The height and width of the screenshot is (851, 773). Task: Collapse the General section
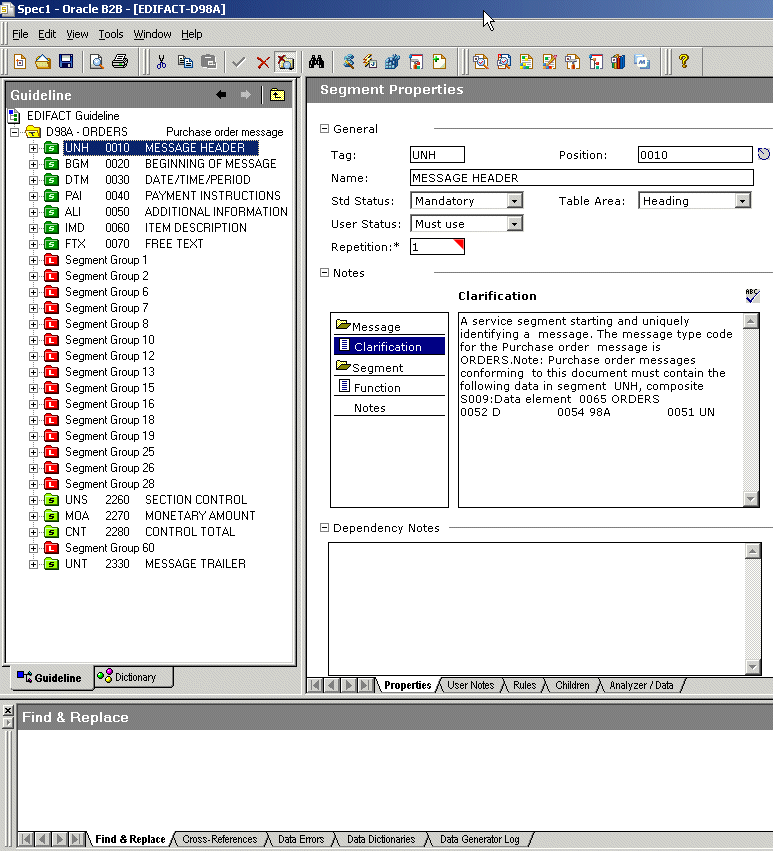pos(325,129)
